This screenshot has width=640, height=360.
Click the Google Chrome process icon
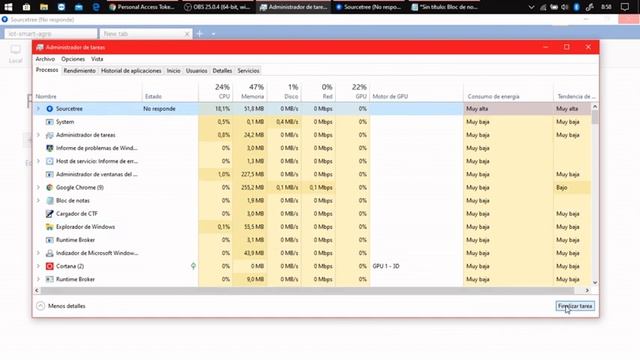(49, 187)
